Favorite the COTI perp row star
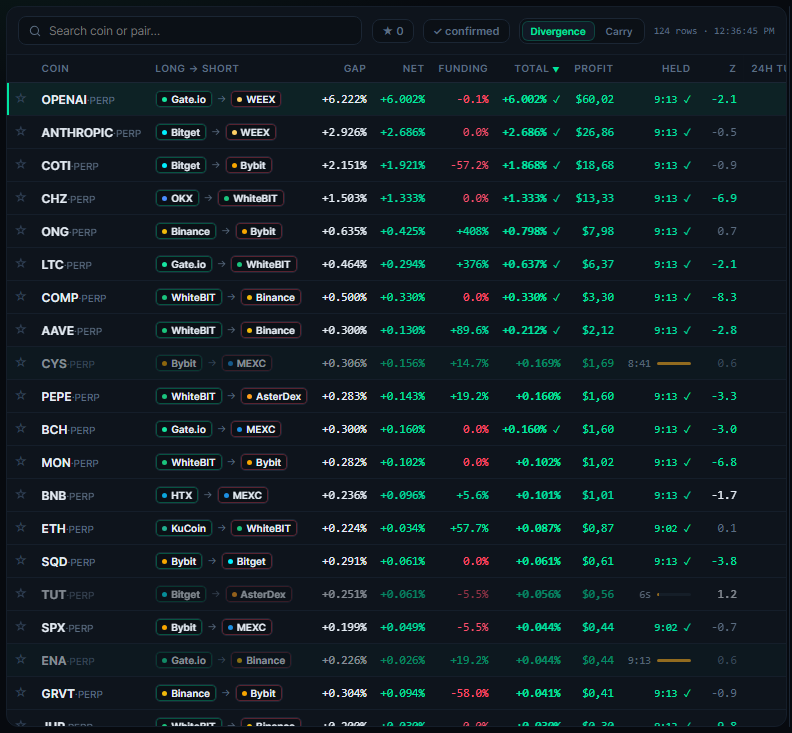 (x=21, y=164)
